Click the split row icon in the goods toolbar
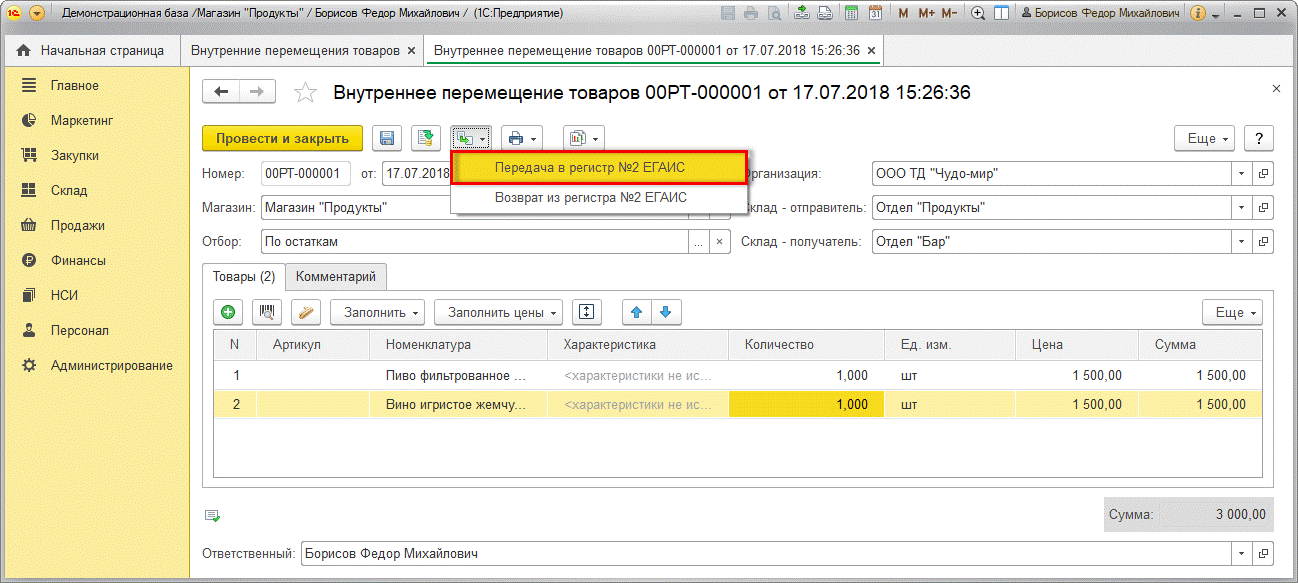 click(587, 312)
